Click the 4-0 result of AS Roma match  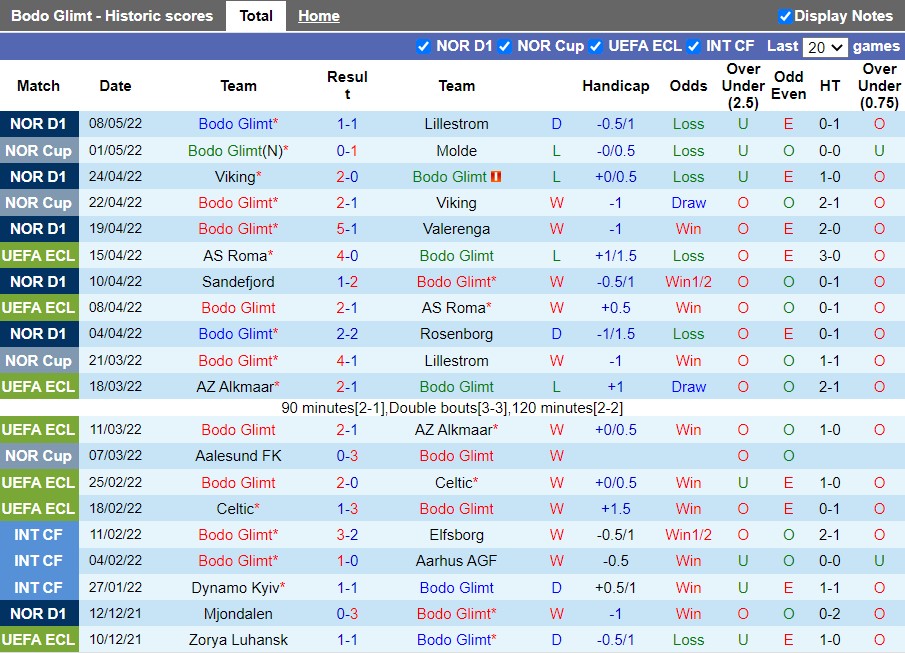(x=347, y=256)
